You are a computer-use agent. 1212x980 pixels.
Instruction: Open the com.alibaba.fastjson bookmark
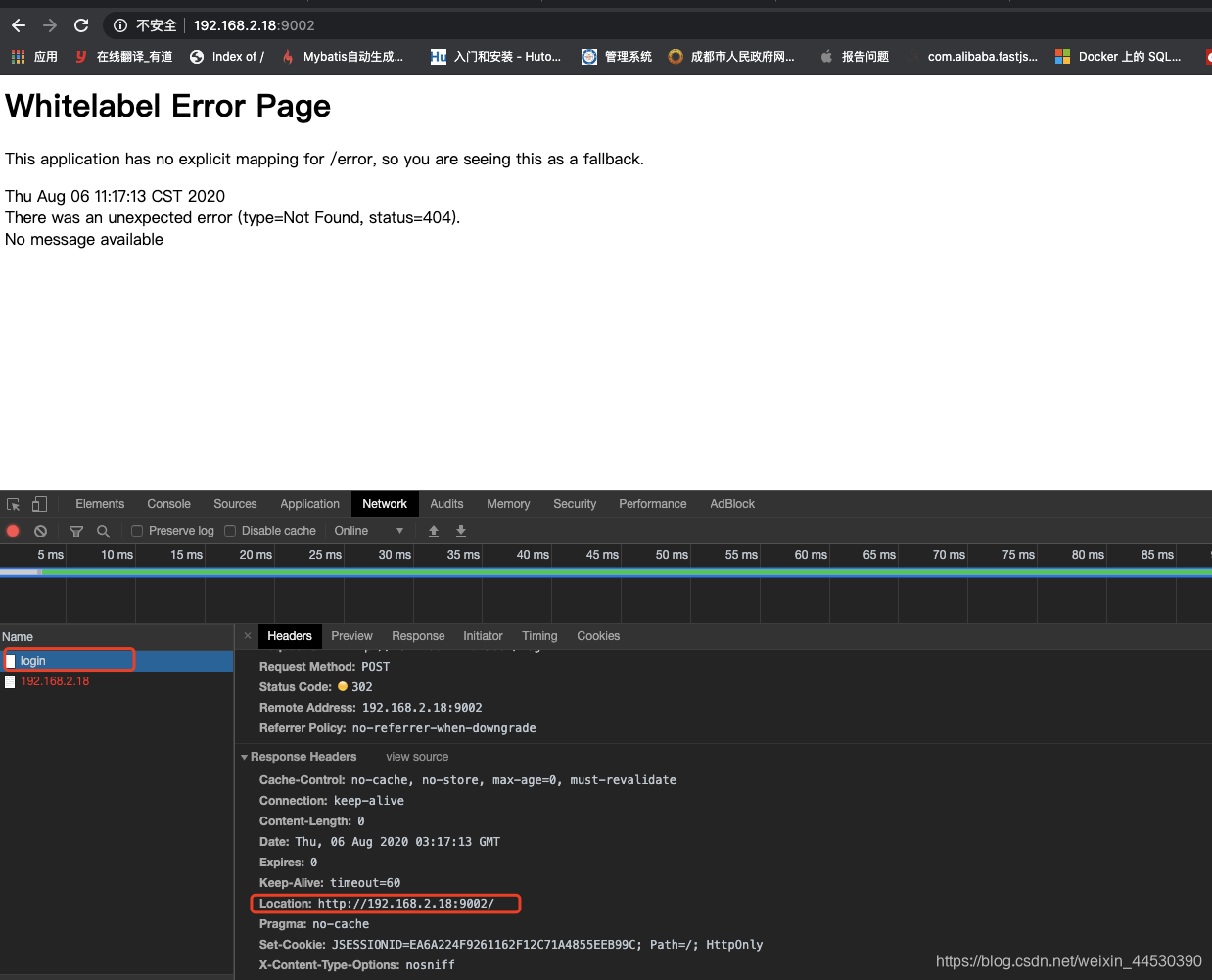971,57
